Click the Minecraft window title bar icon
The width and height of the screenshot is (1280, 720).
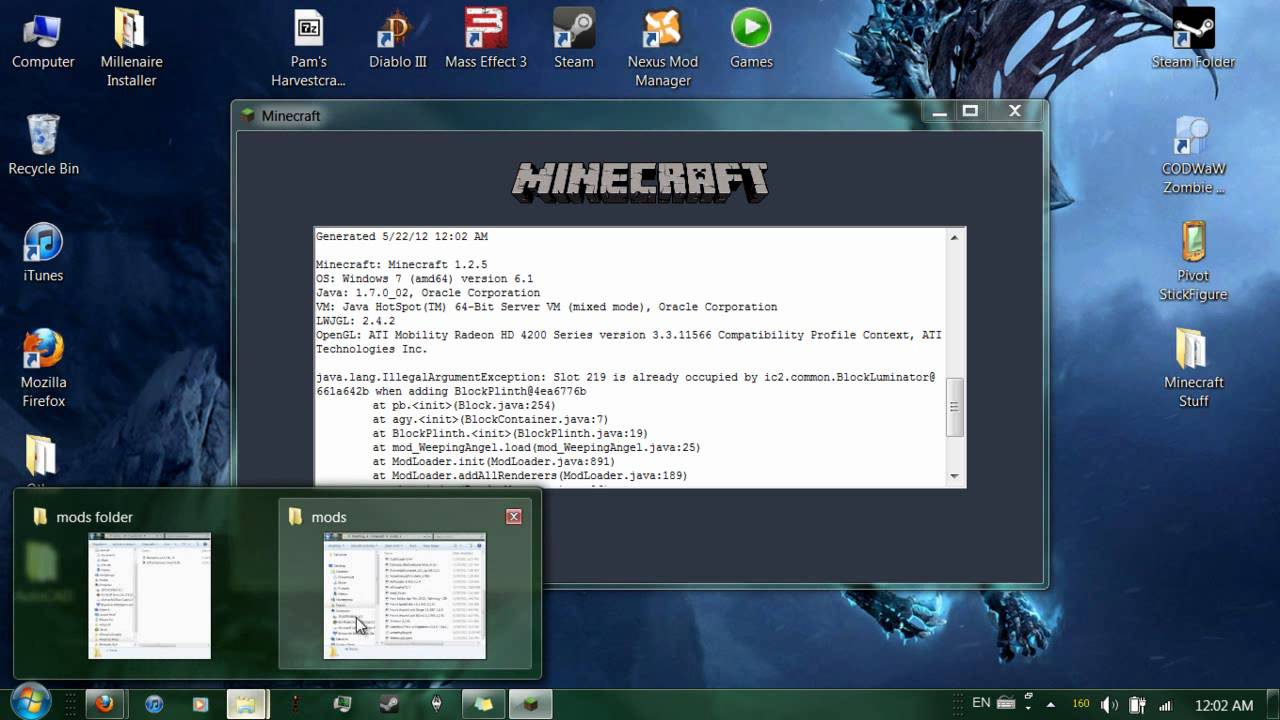[248, 116]
